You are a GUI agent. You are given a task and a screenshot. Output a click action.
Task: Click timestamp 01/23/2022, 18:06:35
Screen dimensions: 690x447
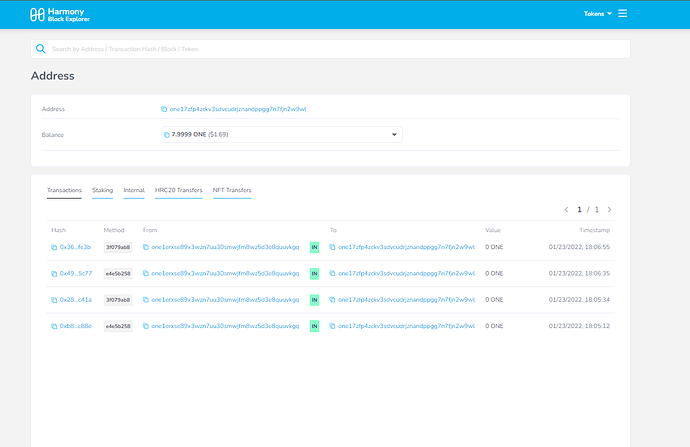click(x=579, y=274)
